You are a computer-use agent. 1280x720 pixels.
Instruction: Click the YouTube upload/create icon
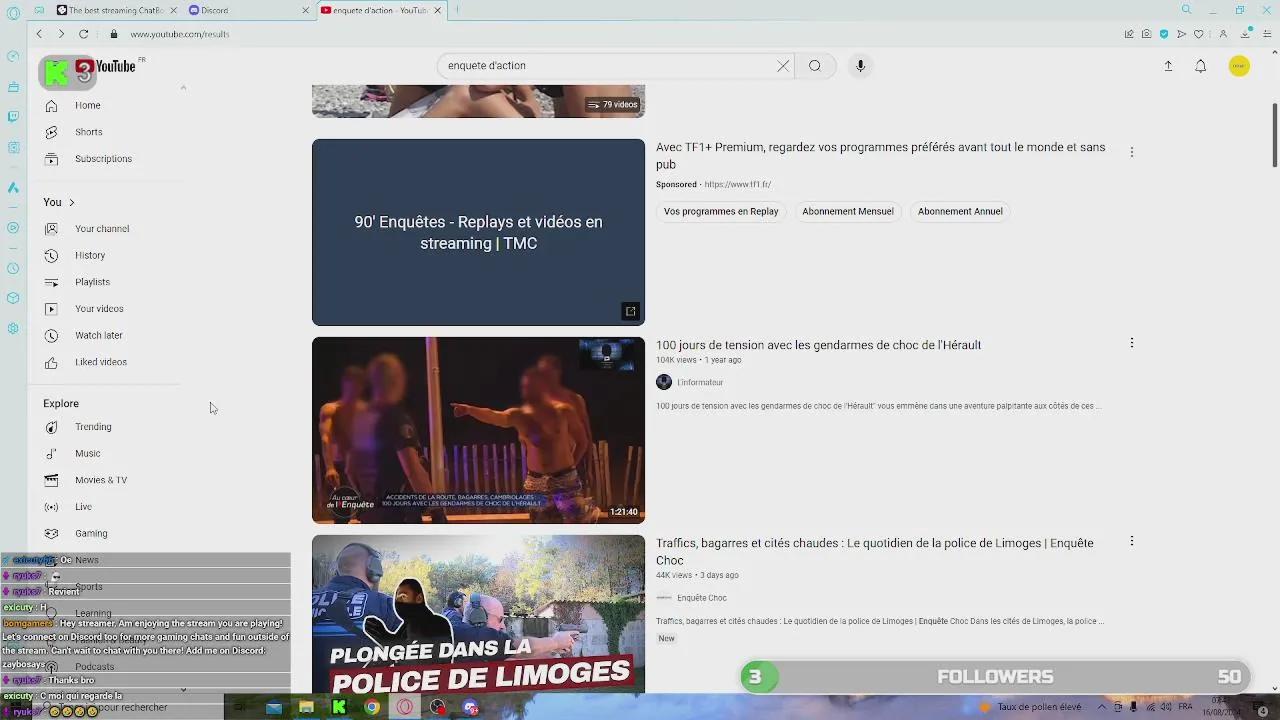point(1168,66)
